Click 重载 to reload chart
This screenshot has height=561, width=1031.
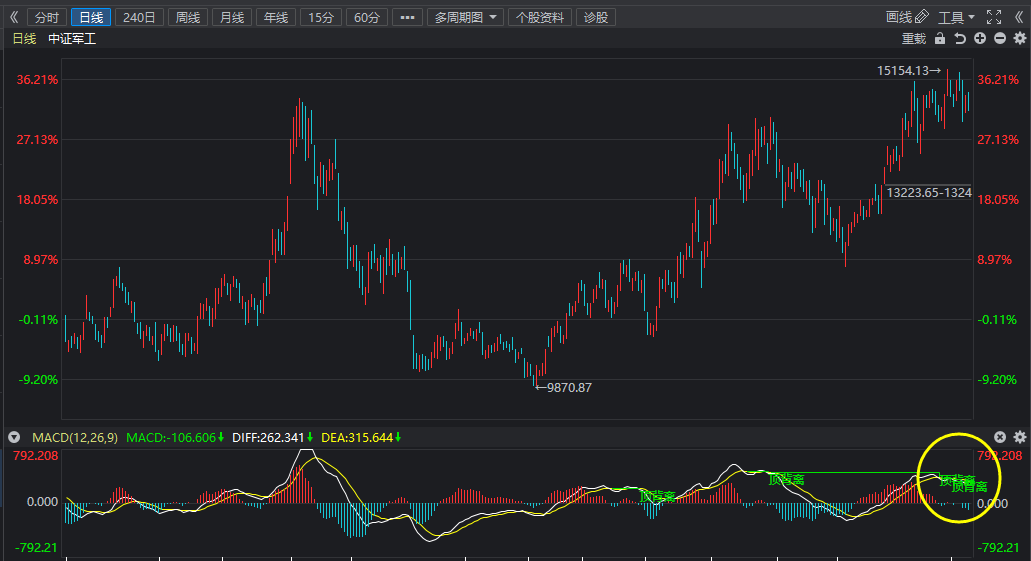[913, 39]
